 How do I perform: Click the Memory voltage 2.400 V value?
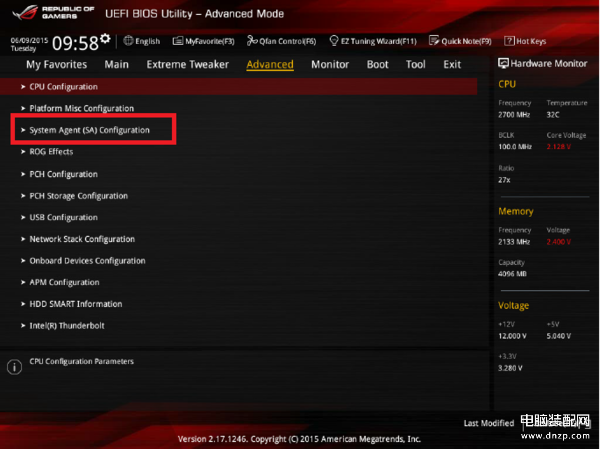point(559,242)
